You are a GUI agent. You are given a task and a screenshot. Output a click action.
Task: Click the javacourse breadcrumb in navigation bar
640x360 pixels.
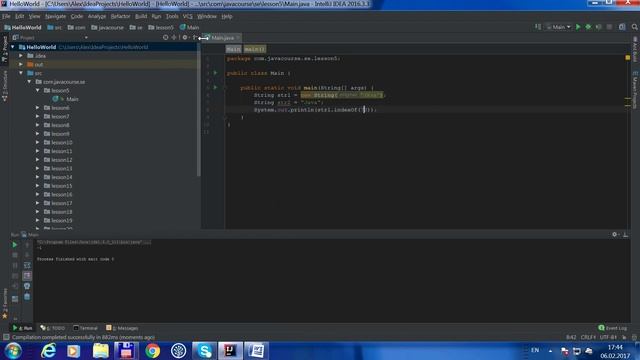point(107,27)
